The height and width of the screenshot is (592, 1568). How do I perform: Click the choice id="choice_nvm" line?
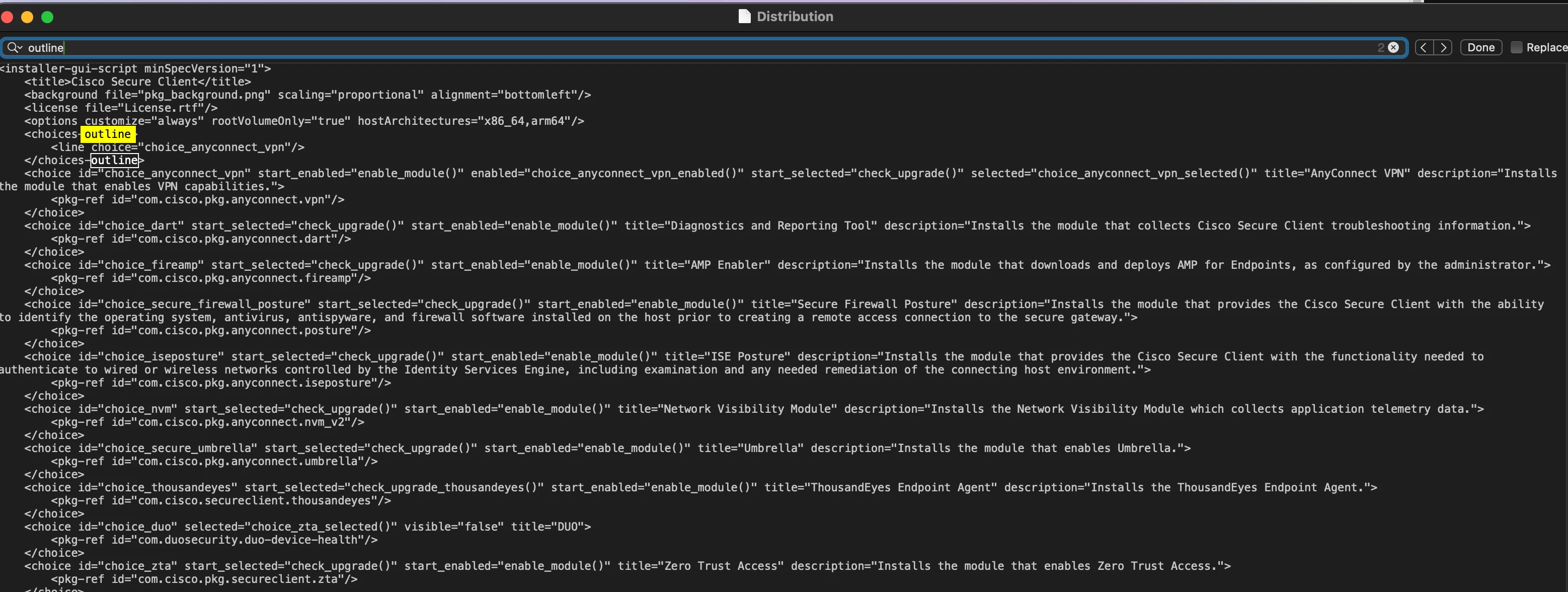click(x=754, y=409)
